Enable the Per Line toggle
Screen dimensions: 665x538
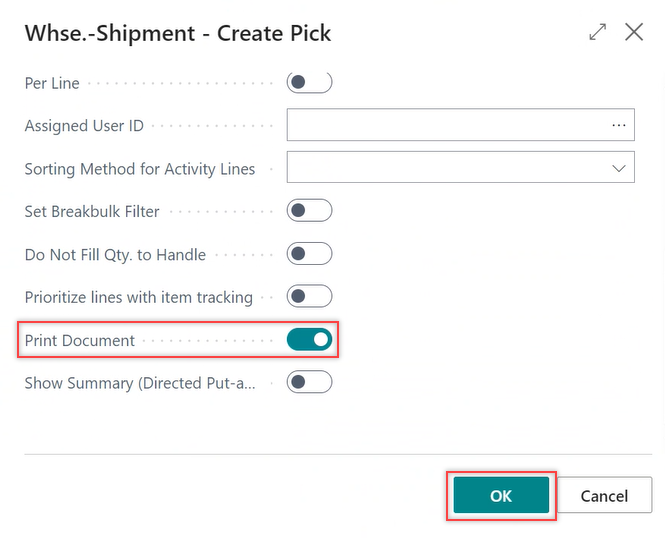click(309, 82)
